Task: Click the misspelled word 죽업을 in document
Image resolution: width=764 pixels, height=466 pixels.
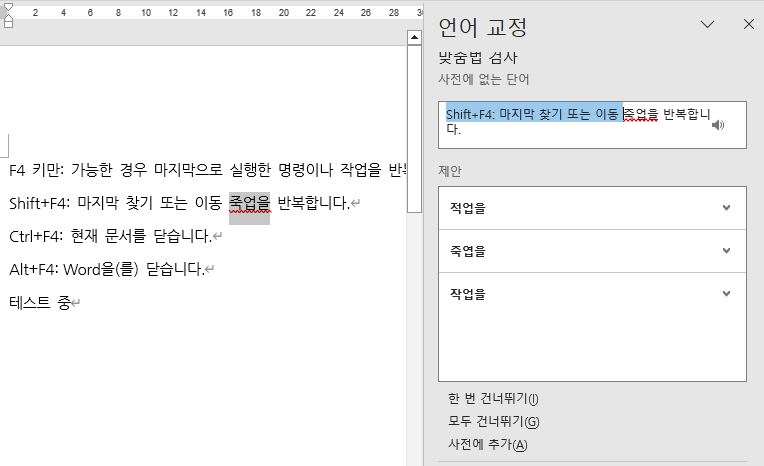Action: 249,203
